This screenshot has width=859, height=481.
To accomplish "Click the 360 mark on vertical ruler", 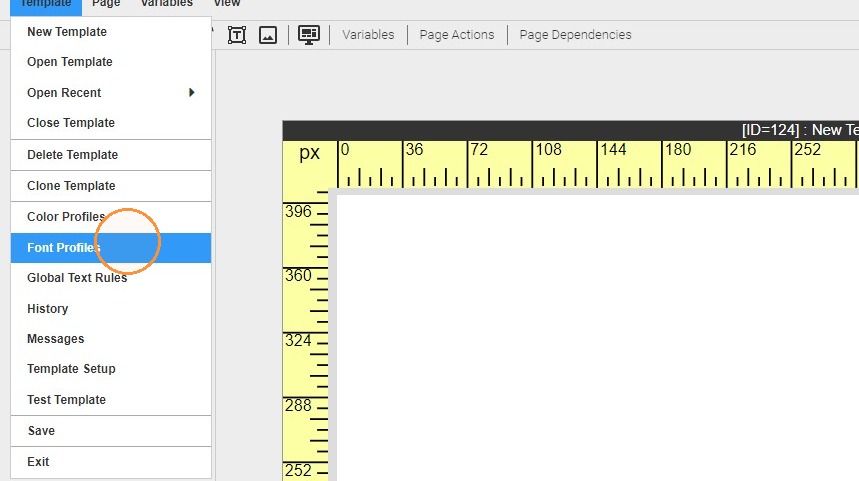I will click(298, 275).
